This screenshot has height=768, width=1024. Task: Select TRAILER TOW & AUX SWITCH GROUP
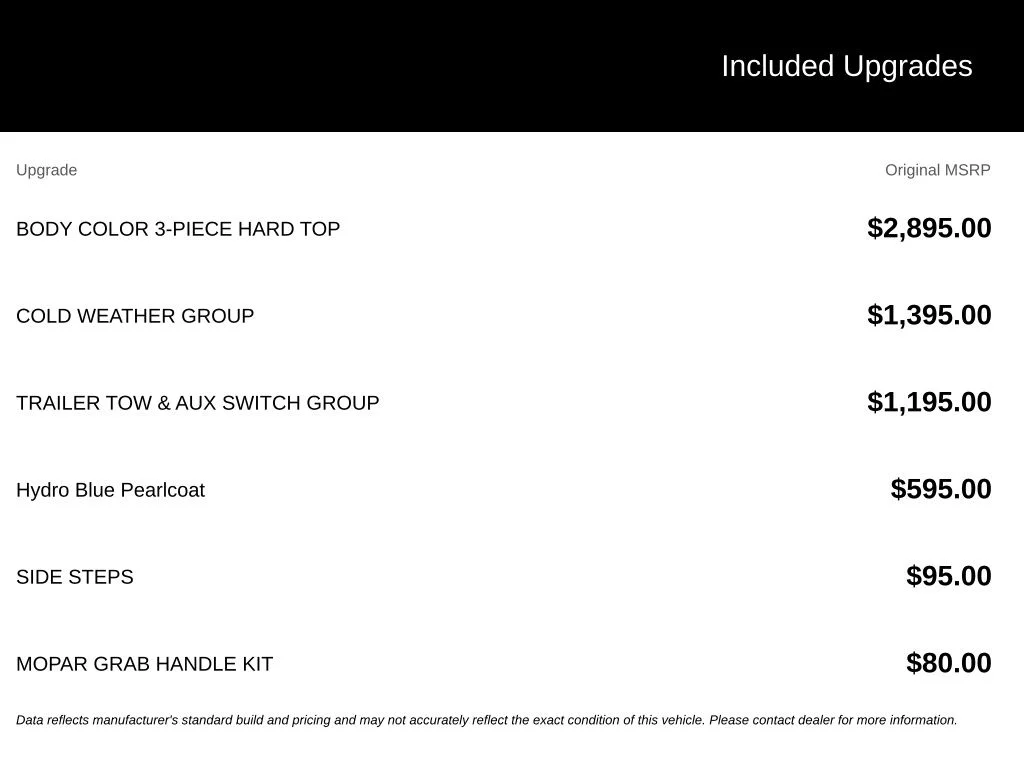[197, 402]
